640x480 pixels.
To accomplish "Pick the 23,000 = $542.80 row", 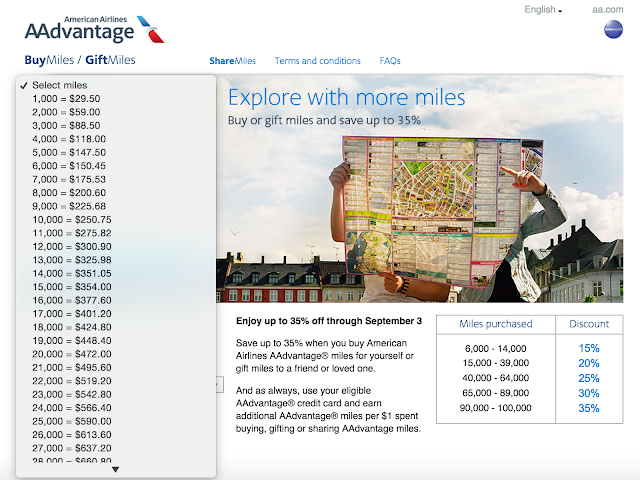I will coord(116,395).
